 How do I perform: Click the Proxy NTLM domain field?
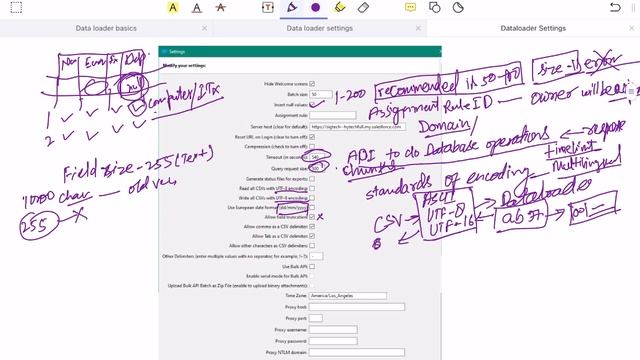coord(357,352)
